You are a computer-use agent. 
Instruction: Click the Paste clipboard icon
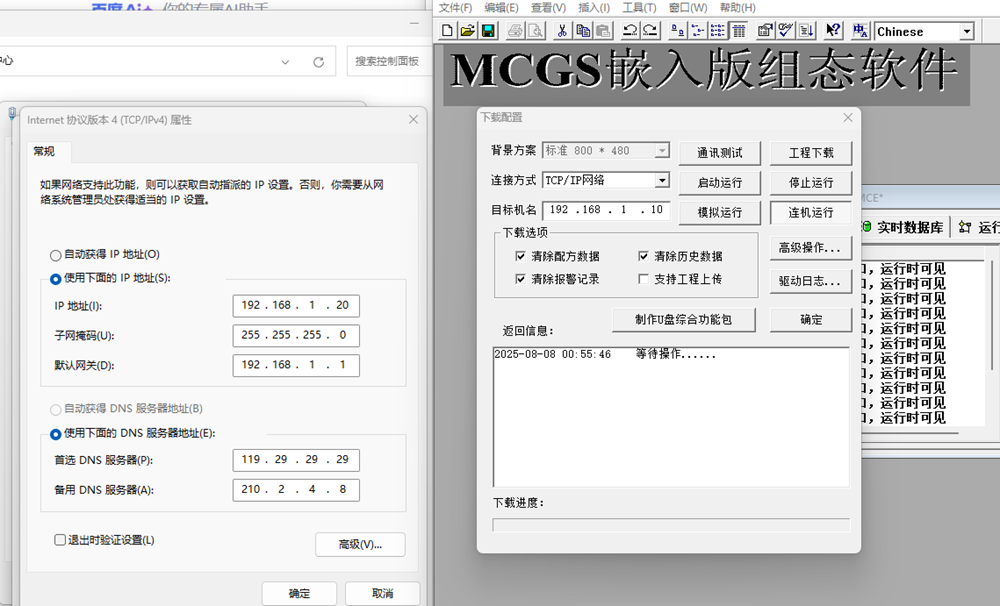pyautogui.click(x=603, y=31)
